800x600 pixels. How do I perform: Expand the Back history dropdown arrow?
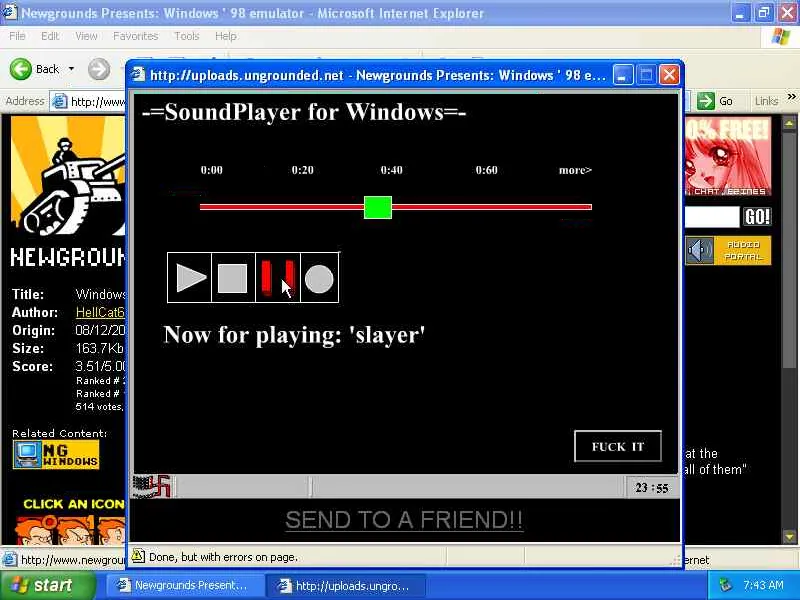[71, 69]
